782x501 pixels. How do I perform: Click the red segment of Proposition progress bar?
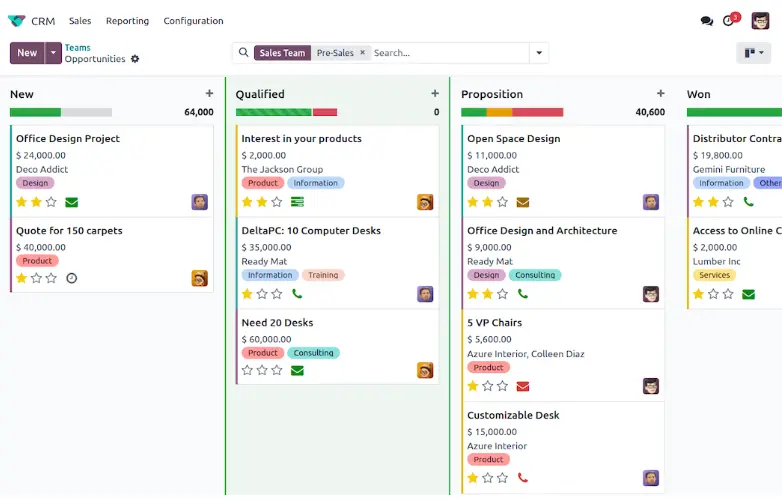point(537,112)
